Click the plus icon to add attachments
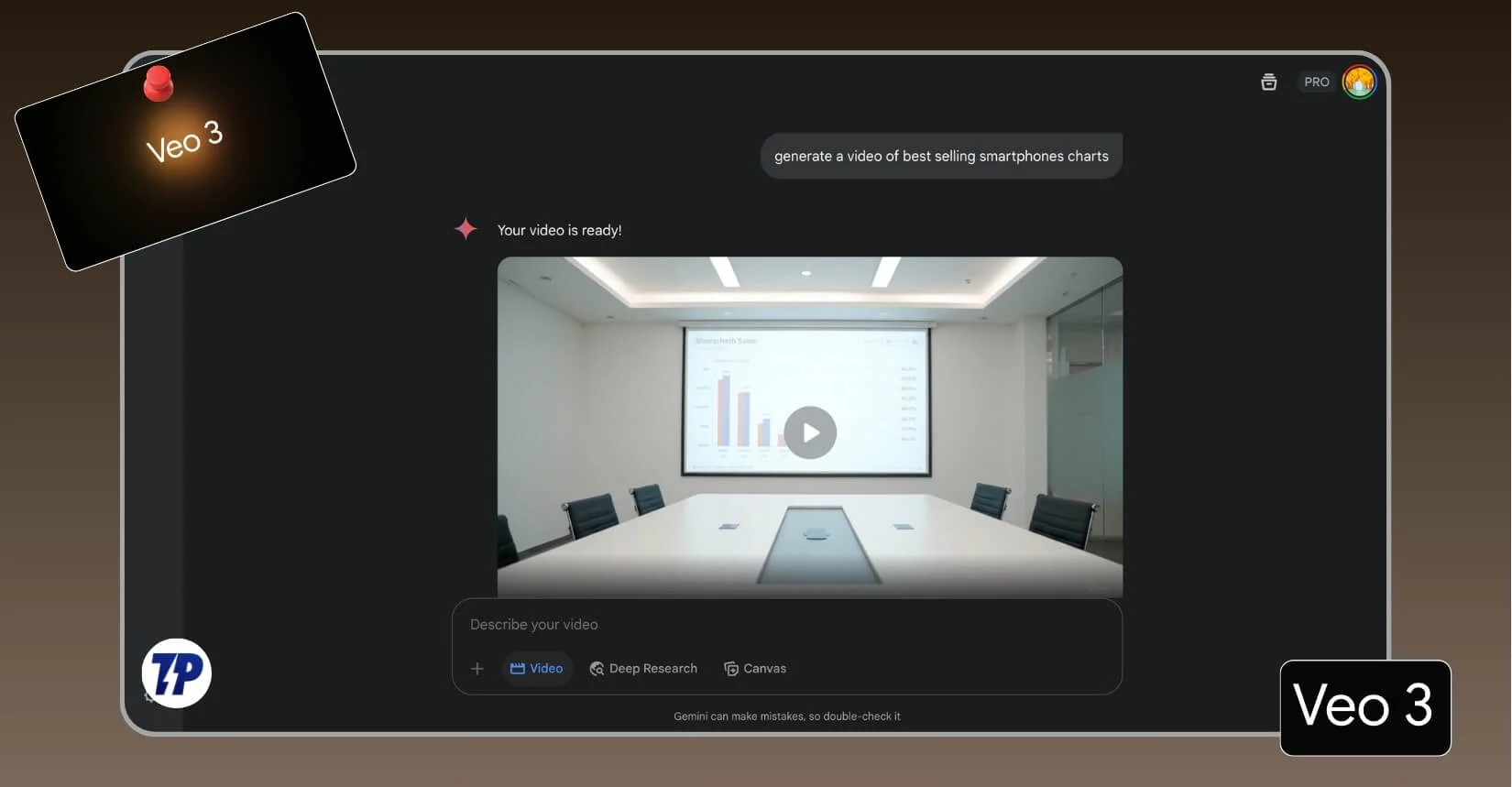This screenshot has width=1512, height=787. (477, 669)
